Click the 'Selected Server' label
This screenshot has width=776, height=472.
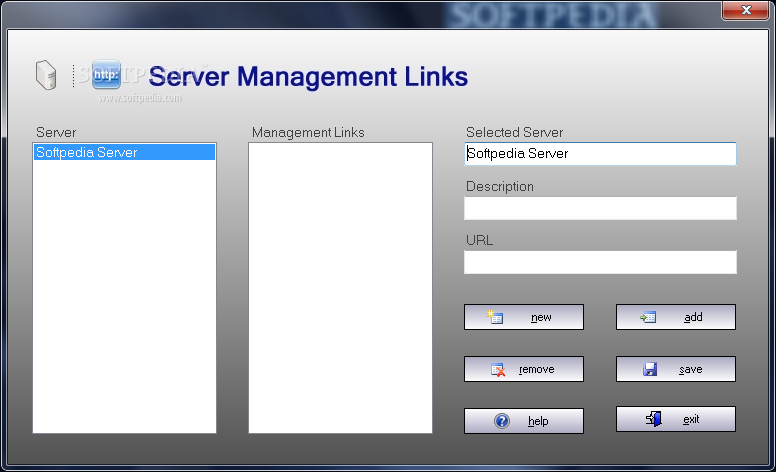click(x=515, y=133)
